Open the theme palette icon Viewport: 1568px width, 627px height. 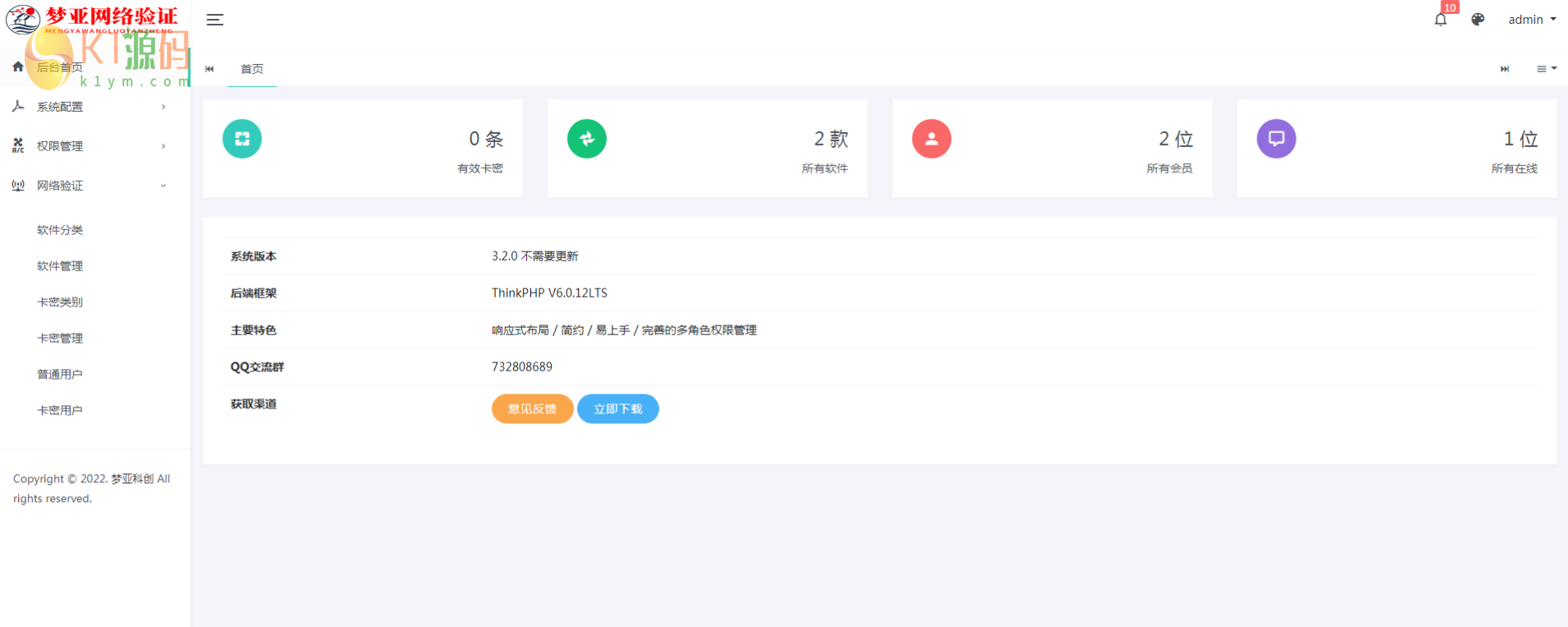(1478, 20)
